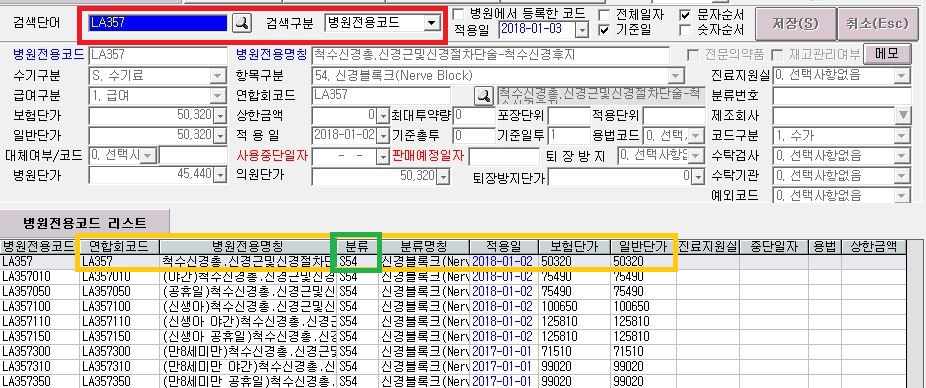Screen dimensions: 926x388
Task: Open the 제조회사 dropdown arrow
Action: [x=904, y=115]
